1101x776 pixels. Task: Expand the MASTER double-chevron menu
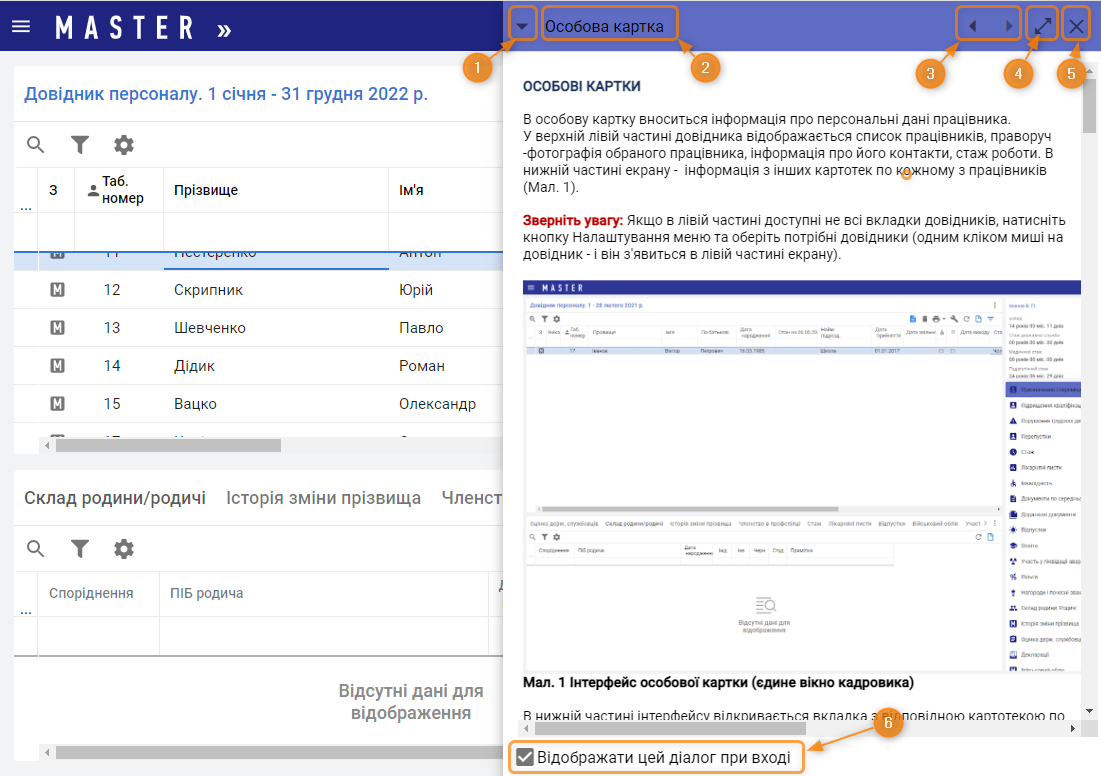224,29
